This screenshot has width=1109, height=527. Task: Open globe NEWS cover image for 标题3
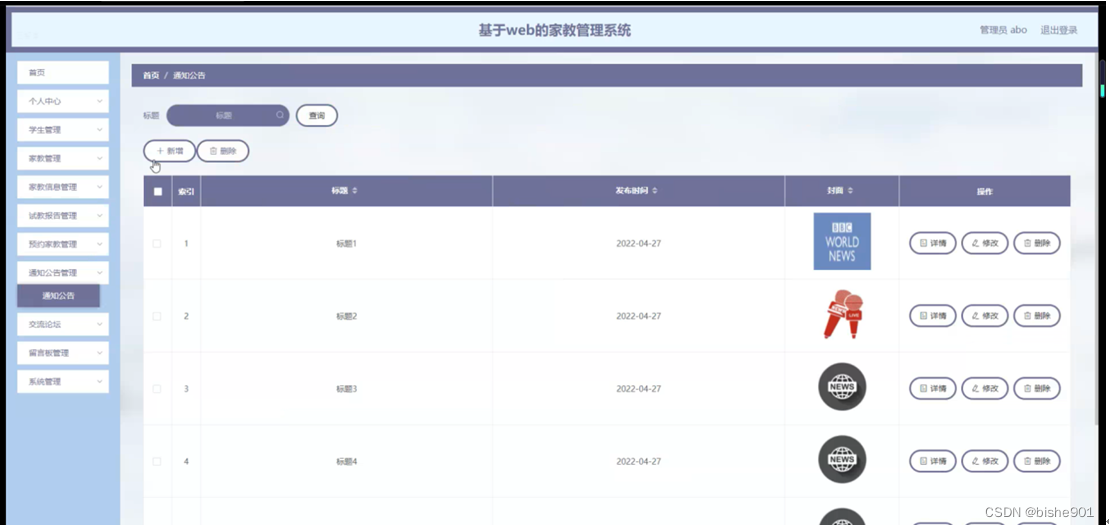coord(842,386)
